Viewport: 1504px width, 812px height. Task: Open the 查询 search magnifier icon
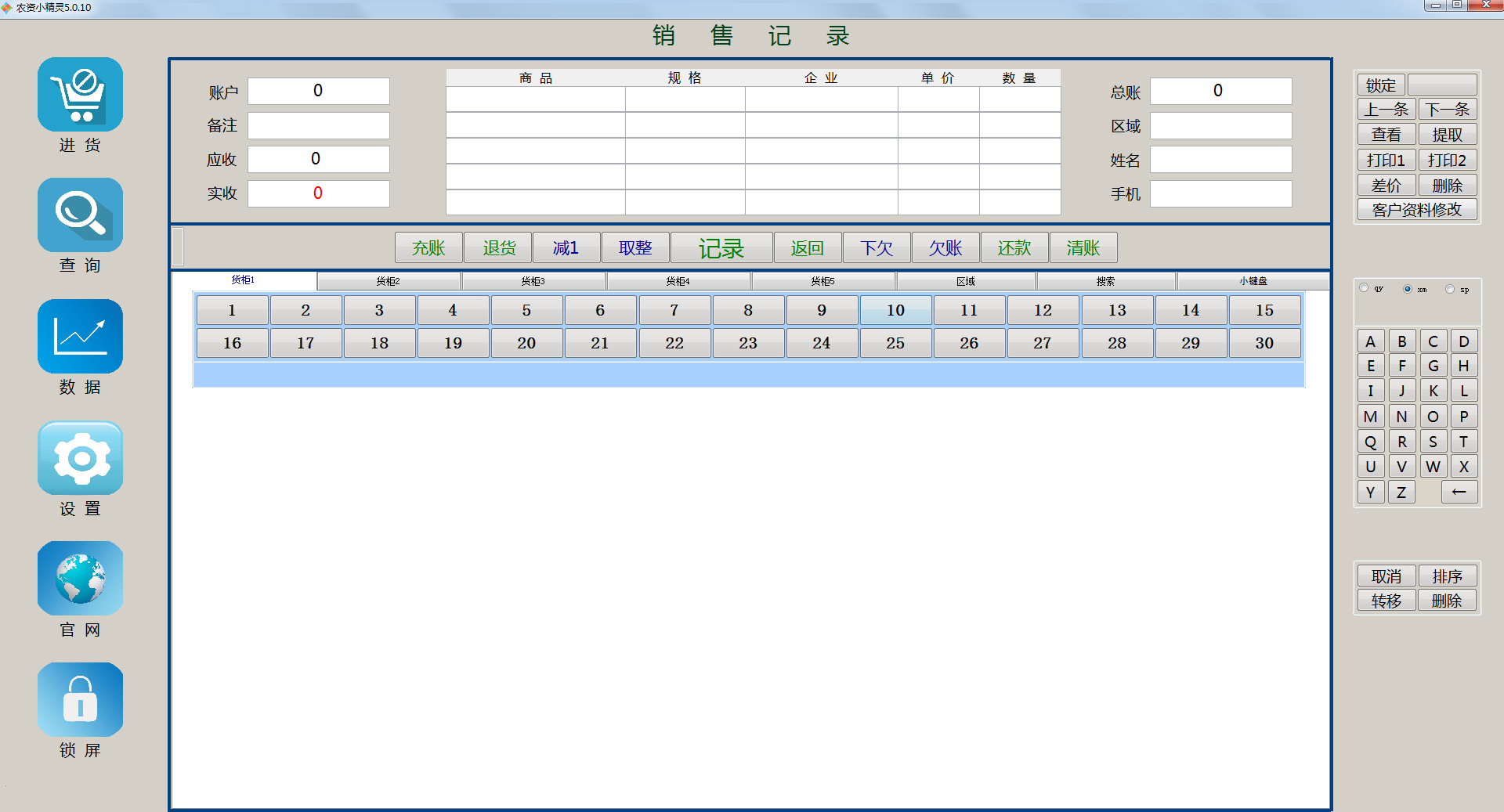tap(80, 215)
